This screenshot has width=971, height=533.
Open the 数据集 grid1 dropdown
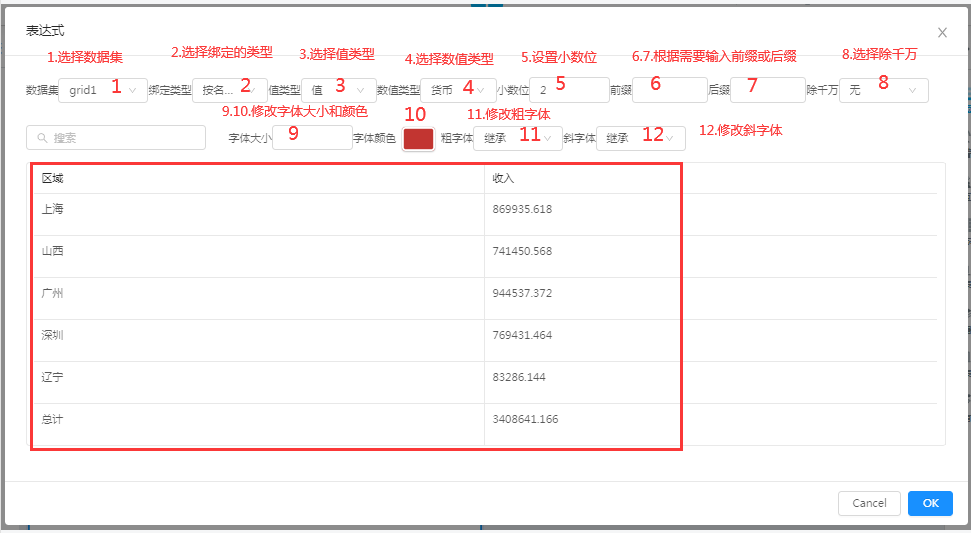tap(103, 90)
